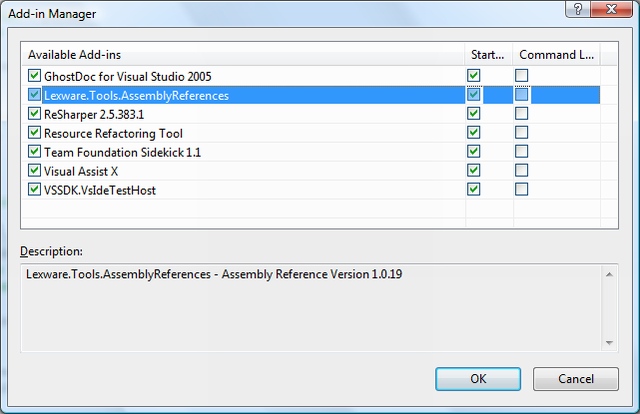Disable Startup for VSSDK.VsIdeTestHost row
The width and height of the screenshot is (640, 414).
coord(473,189)
